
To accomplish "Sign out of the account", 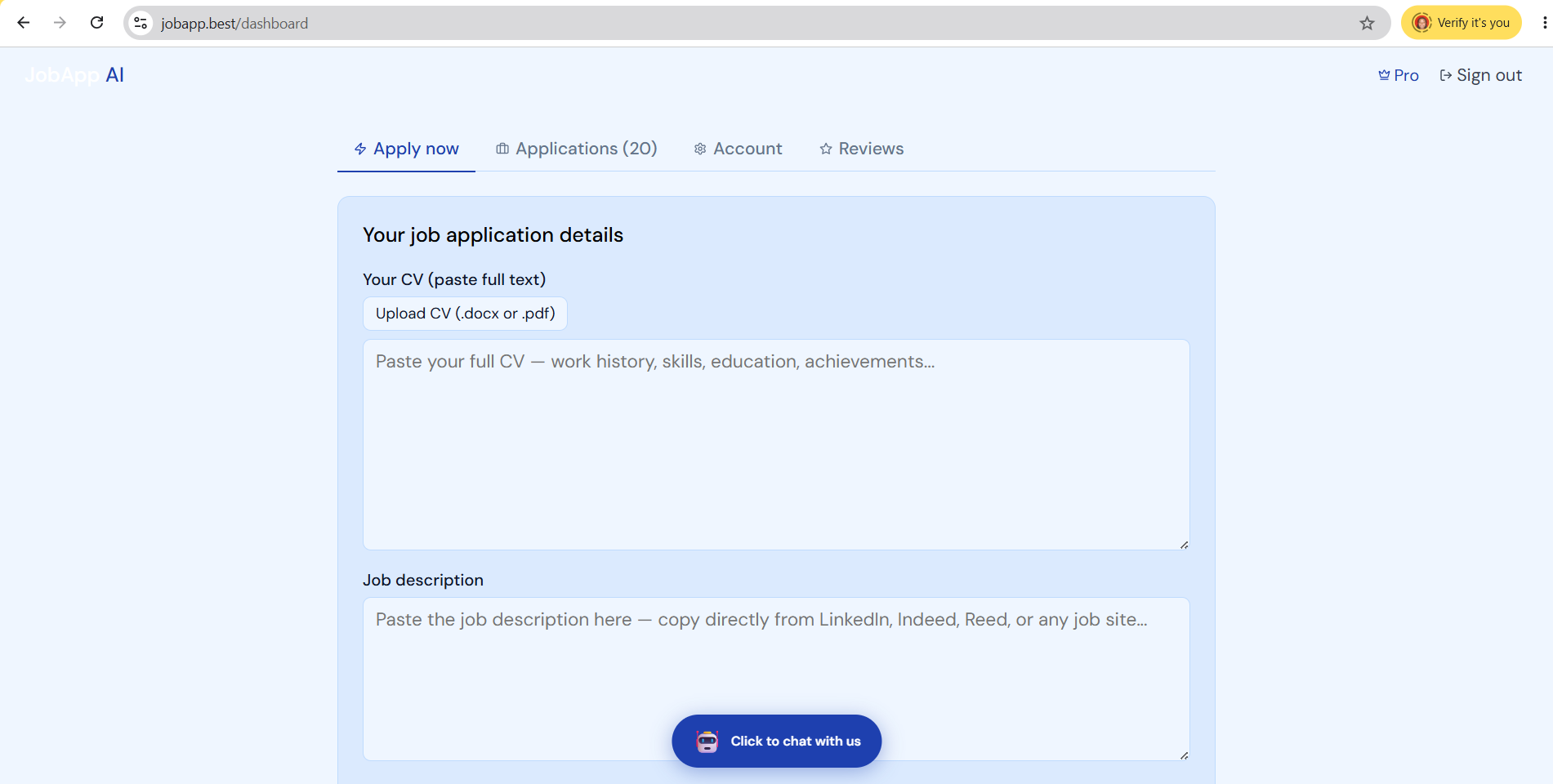I will coord(1480,75).
